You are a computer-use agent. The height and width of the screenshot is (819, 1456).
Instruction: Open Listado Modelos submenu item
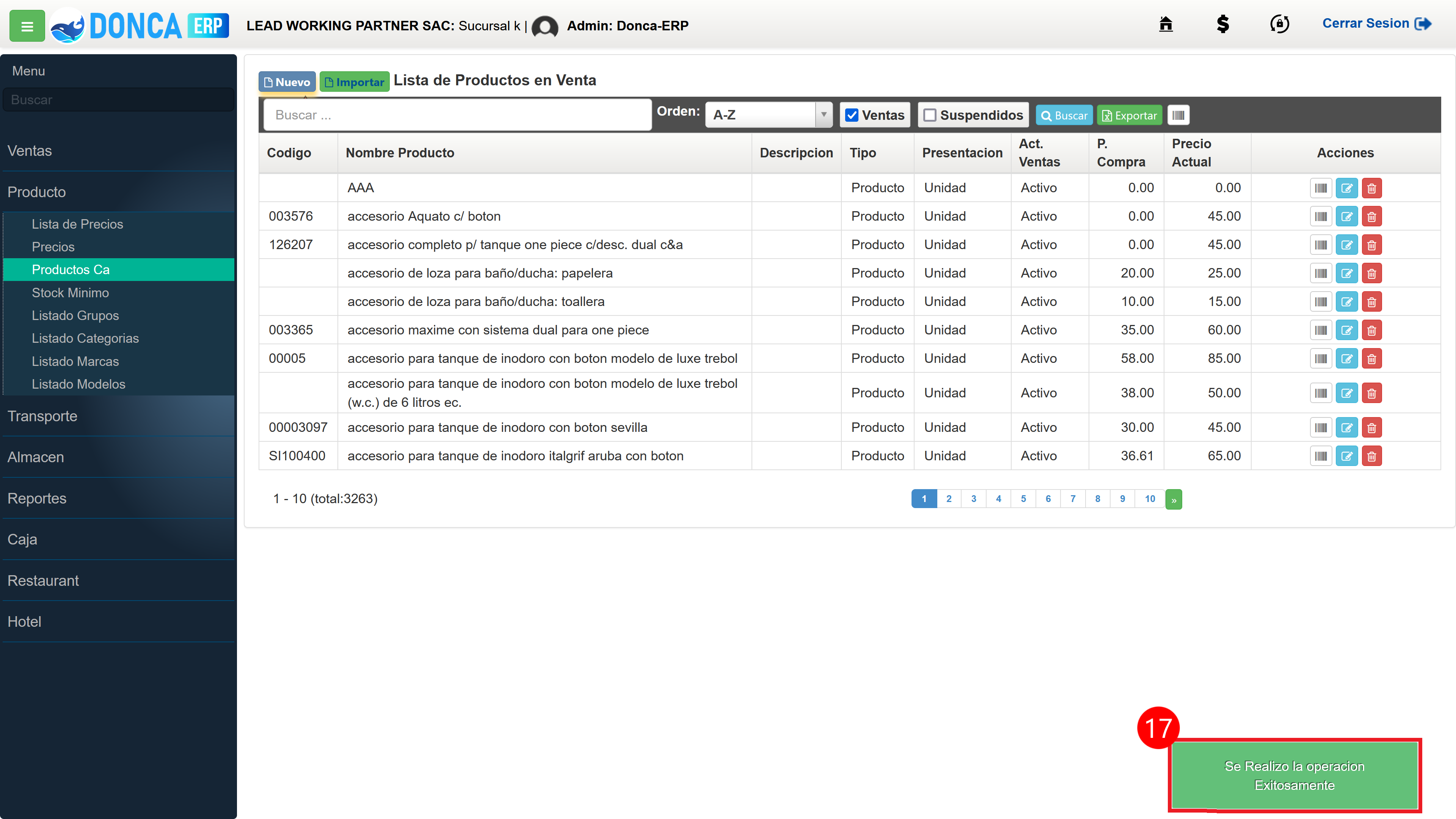[x=119, y=384]
